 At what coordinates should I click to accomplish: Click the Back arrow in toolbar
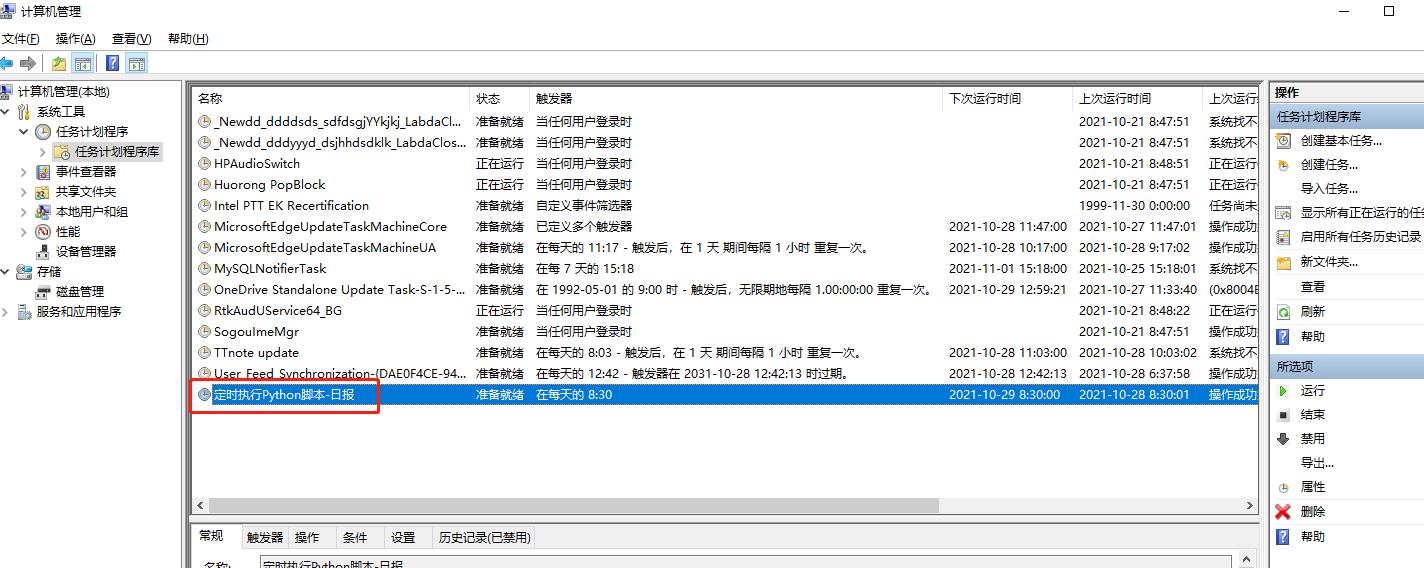coord(6,64)
